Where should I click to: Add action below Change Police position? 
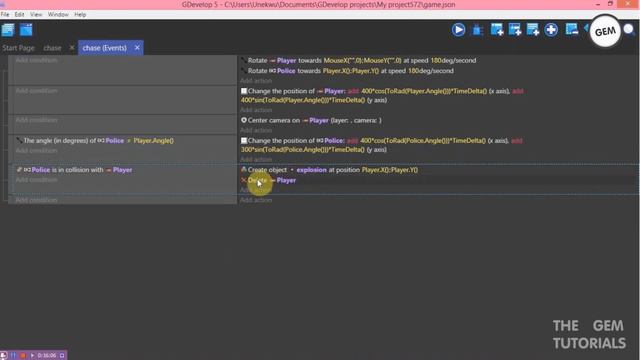256,160
